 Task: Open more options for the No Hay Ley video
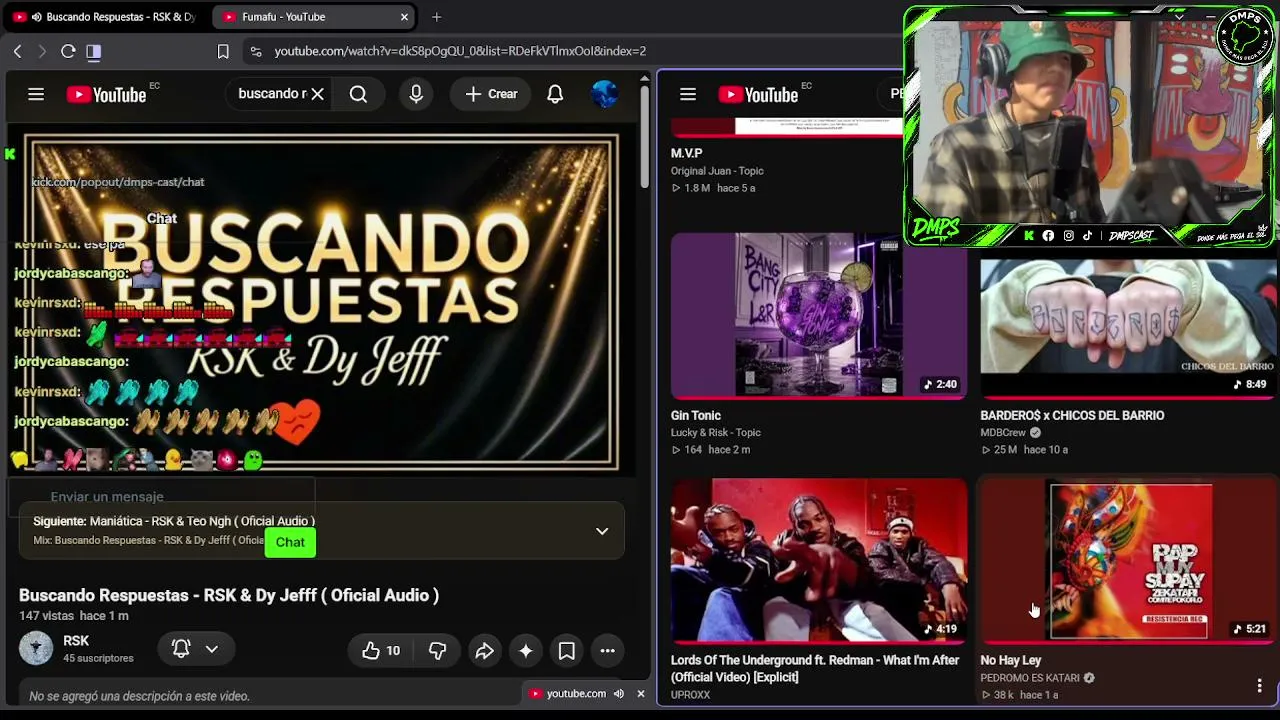pyautogui.click(x=1259, y=685)
